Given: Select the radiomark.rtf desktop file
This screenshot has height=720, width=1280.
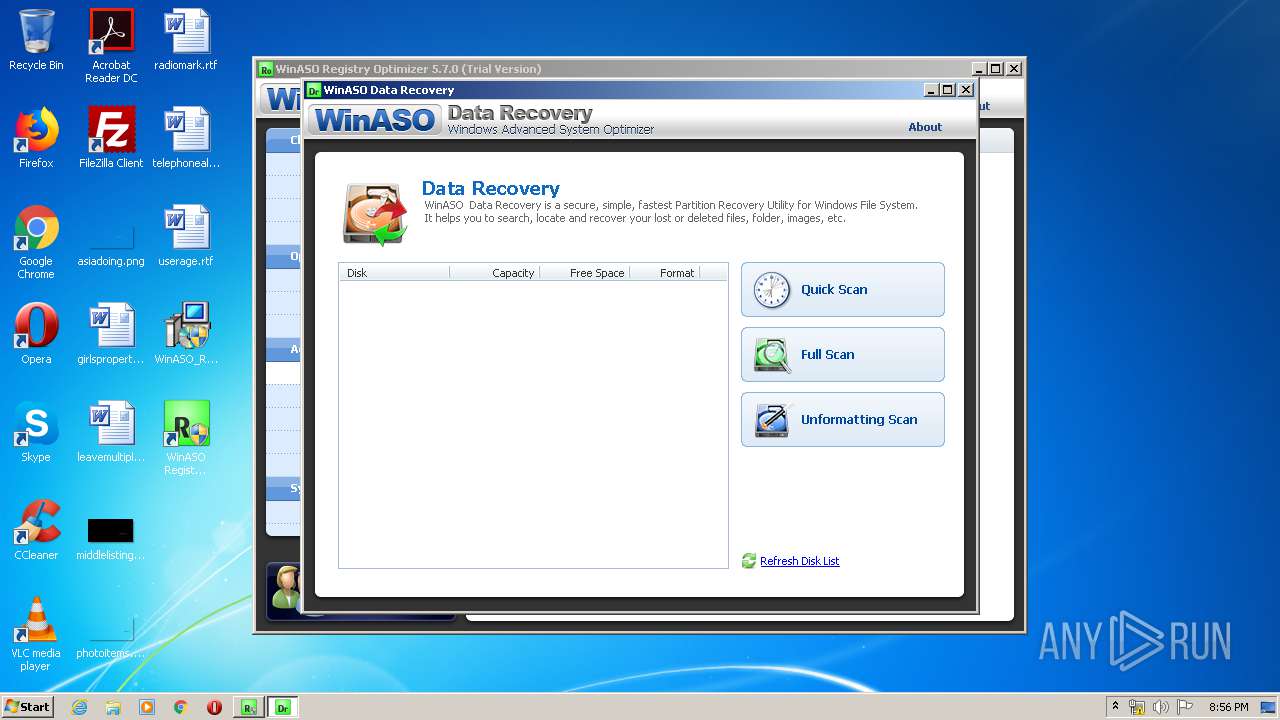Looking at the screenshot, I should [186, 40].
